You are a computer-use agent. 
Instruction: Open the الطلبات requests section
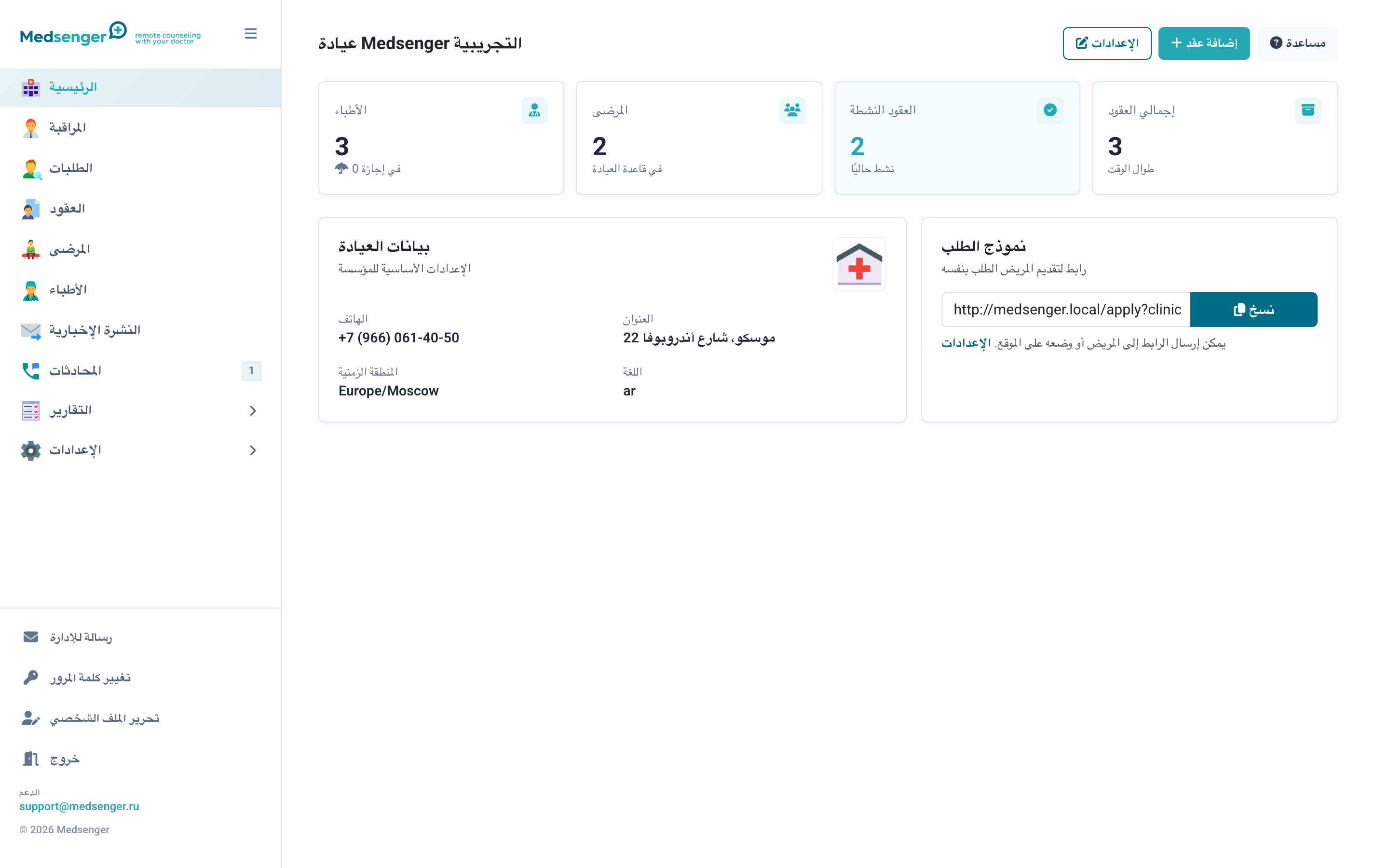141,169
